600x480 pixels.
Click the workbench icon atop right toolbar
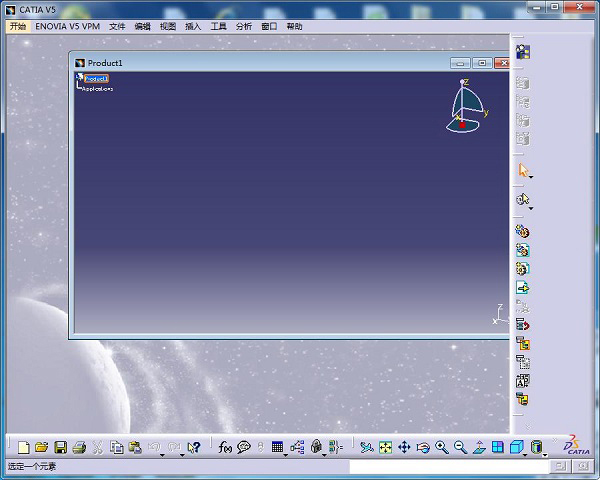click(523, 52)
